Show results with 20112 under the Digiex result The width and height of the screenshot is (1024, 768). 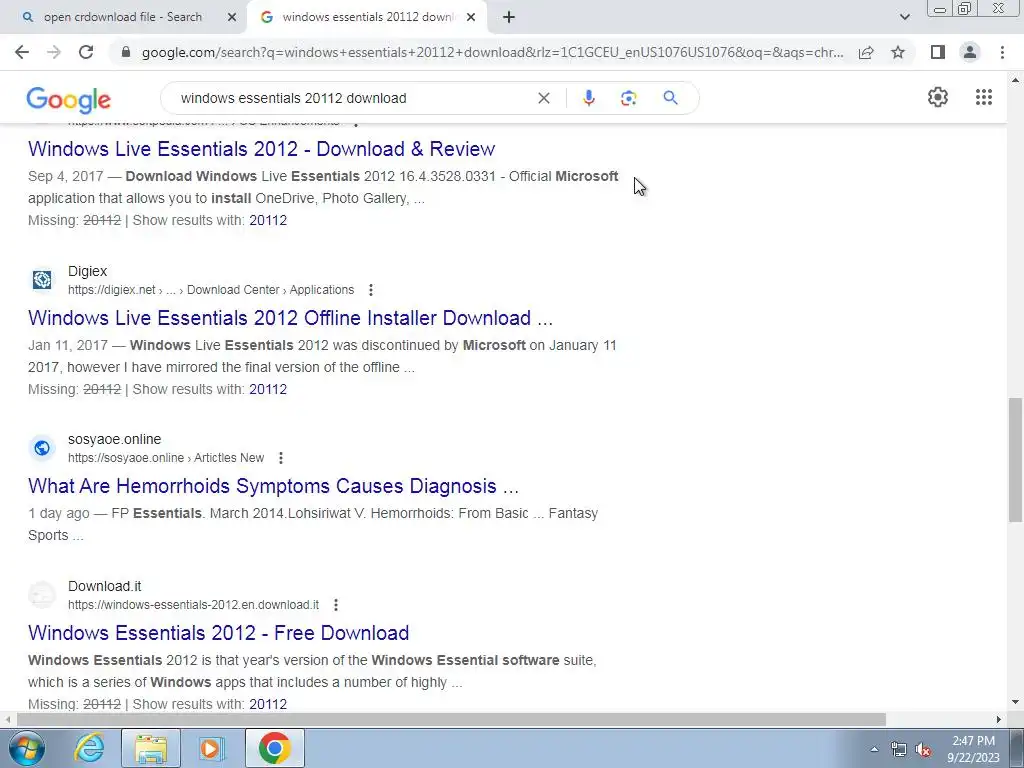pyautogui.click(x=268, y=389)
